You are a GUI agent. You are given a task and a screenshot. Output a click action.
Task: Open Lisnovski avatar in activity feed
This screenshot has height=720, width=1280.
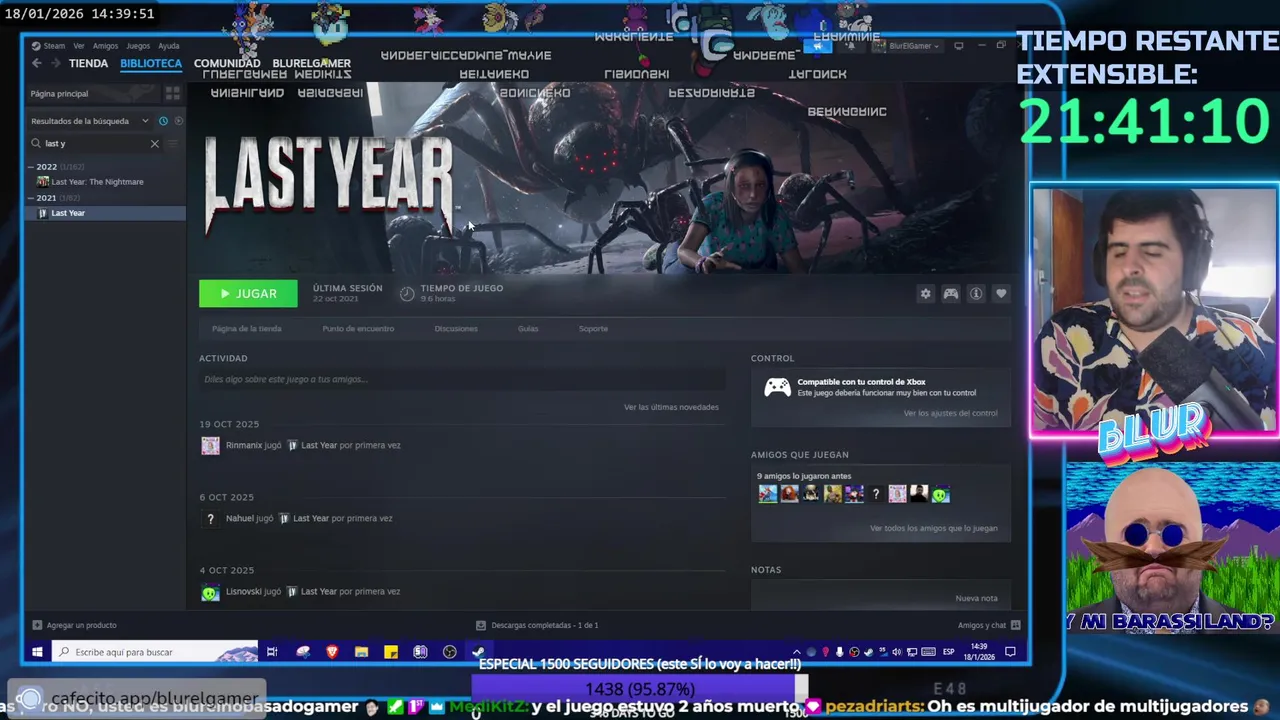(210, 592)
